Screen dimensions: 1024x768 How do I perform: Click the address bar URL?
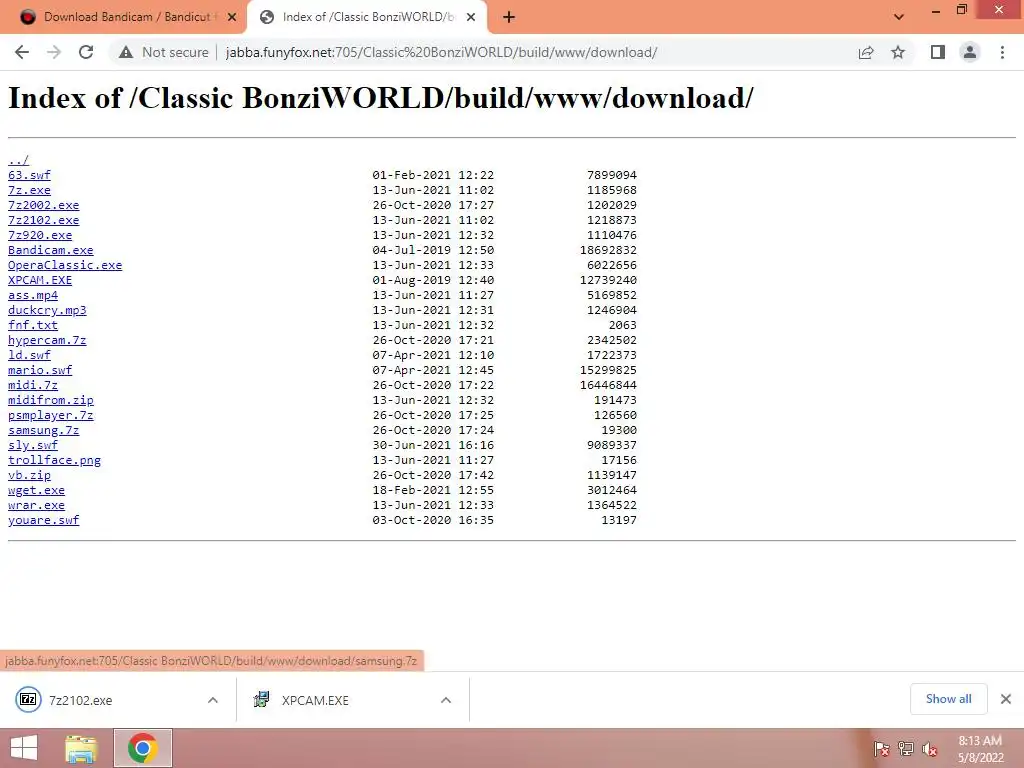coord(441,52)
